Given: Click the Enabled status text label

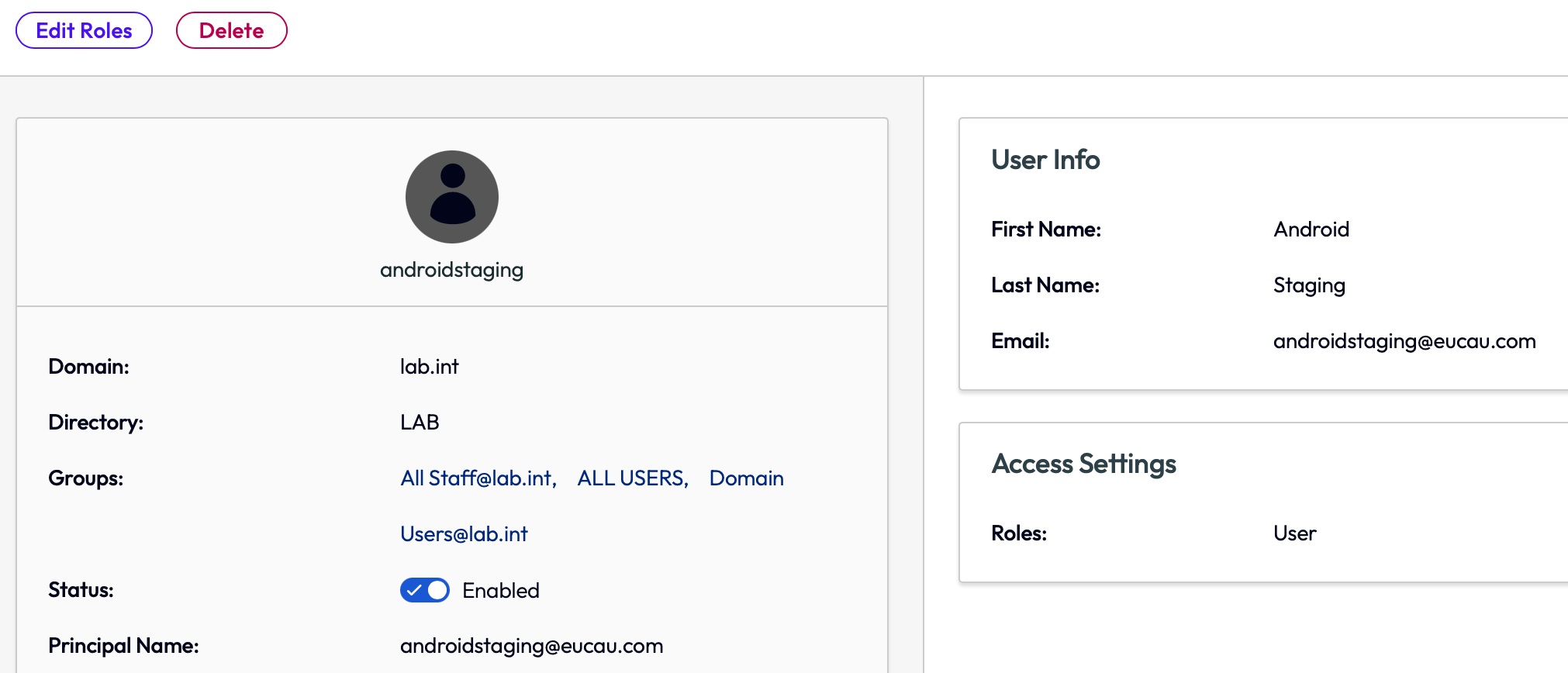Looking at the screenshot, I should click(500, 591).
